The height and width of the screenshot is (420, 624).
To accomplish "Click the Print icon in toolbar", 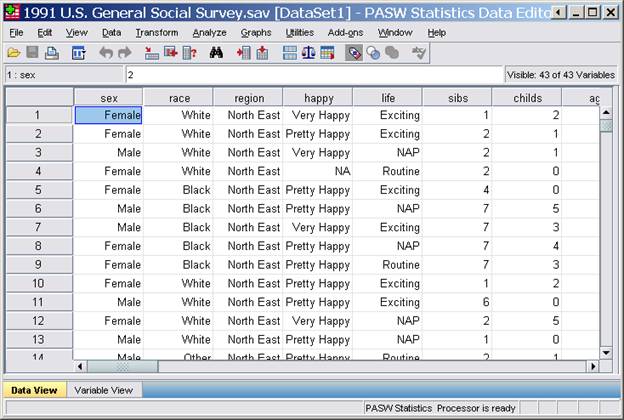I will click(x=52, y=53).
